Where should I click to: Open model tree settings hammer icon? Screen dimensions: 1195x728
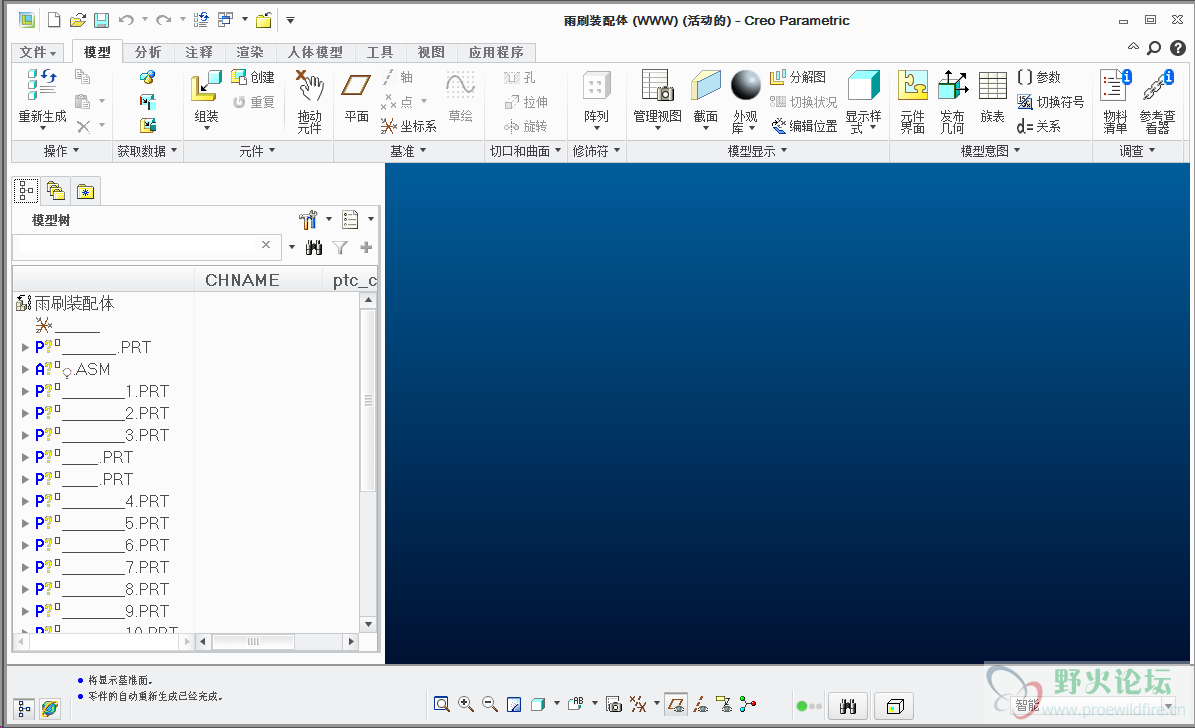point(308,220)
